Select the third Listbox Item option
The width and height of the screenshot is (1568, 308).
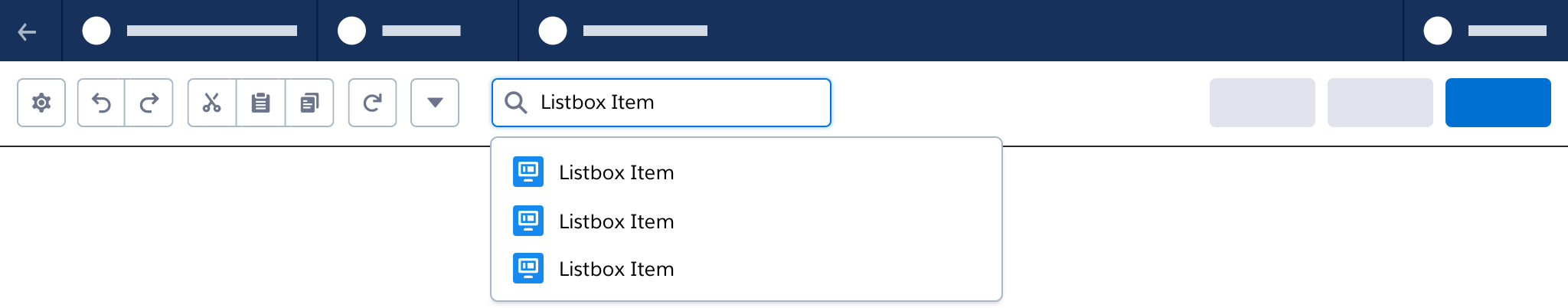pyautogui.click(x=616, y=269)
